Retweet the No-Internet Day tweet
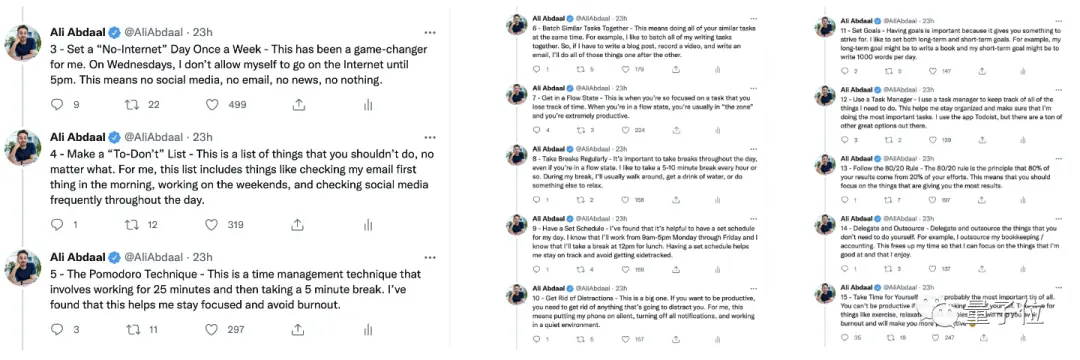Viewport: 1080px width, 360px height. (132, 105)
